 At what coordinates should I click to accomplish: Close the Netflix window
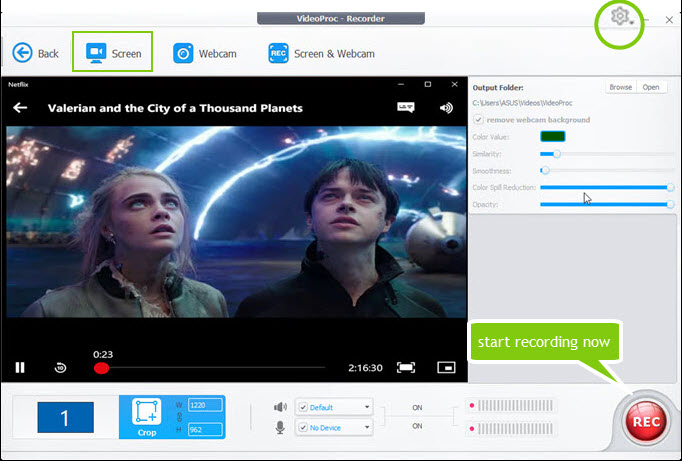(x=455, y=84)
